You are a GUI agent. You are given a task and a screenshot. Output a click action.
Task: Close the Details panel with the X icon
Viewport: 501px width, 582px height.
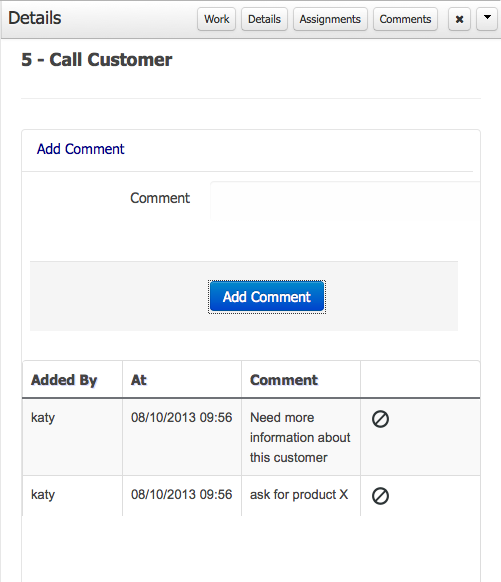pyautogui.click(x=459, y=19)
